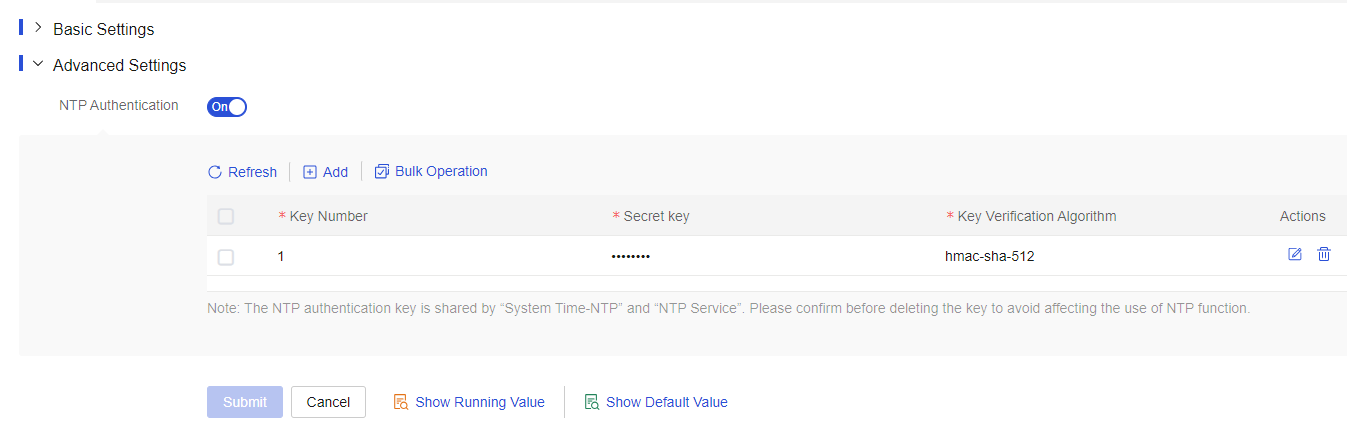Viewport: 1347px width, 438px height.
Task: Collapse the Advanced Settings section chevron
Action: [39, 64]
